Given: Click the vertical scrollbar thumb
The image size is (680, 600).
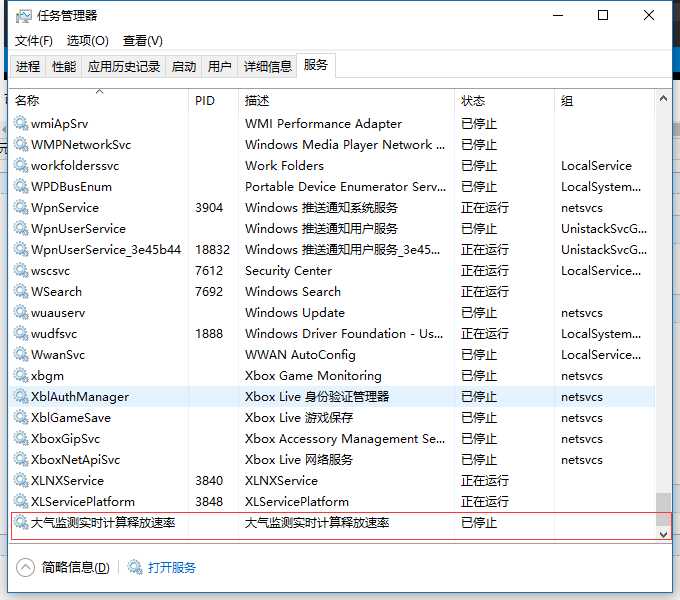Looking at the screenshot, I should [x=663, y=509].
